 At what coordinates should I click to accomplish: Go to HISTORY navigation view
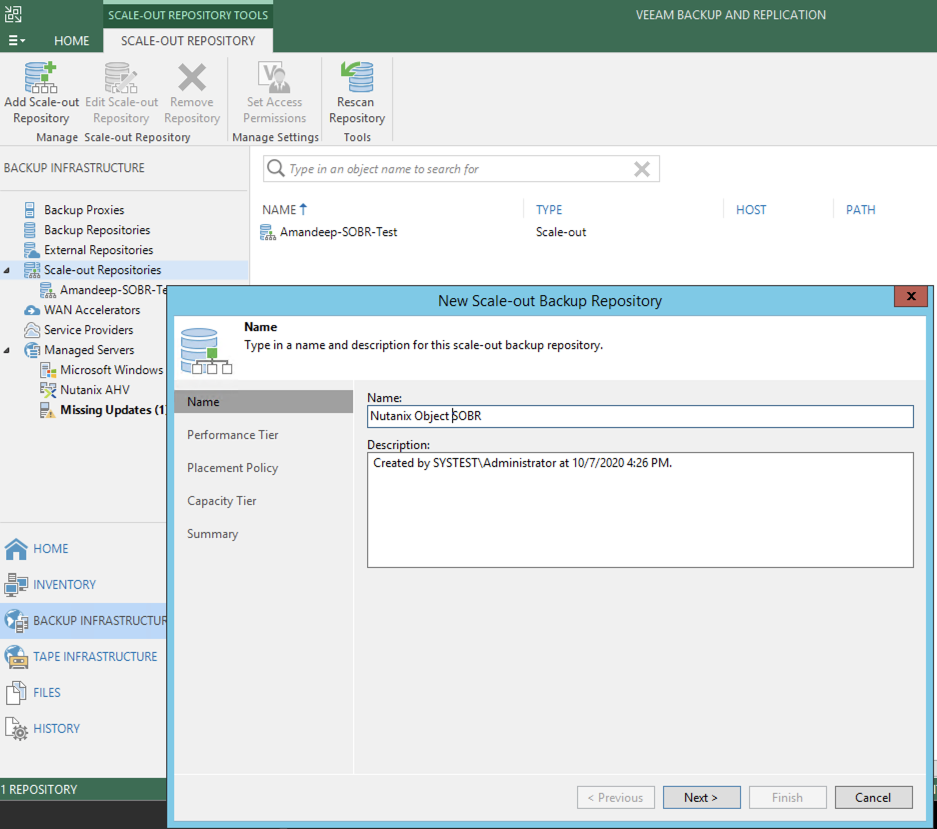click(56, 728)
